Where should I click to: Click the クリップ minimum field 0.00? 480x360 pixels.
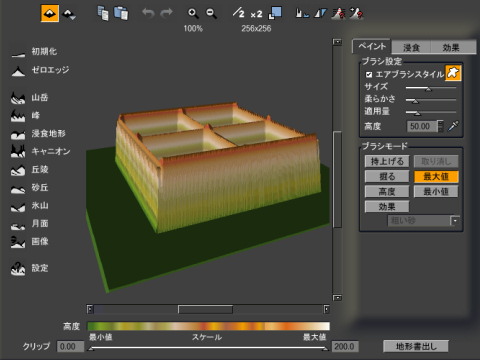click(70, 347)
